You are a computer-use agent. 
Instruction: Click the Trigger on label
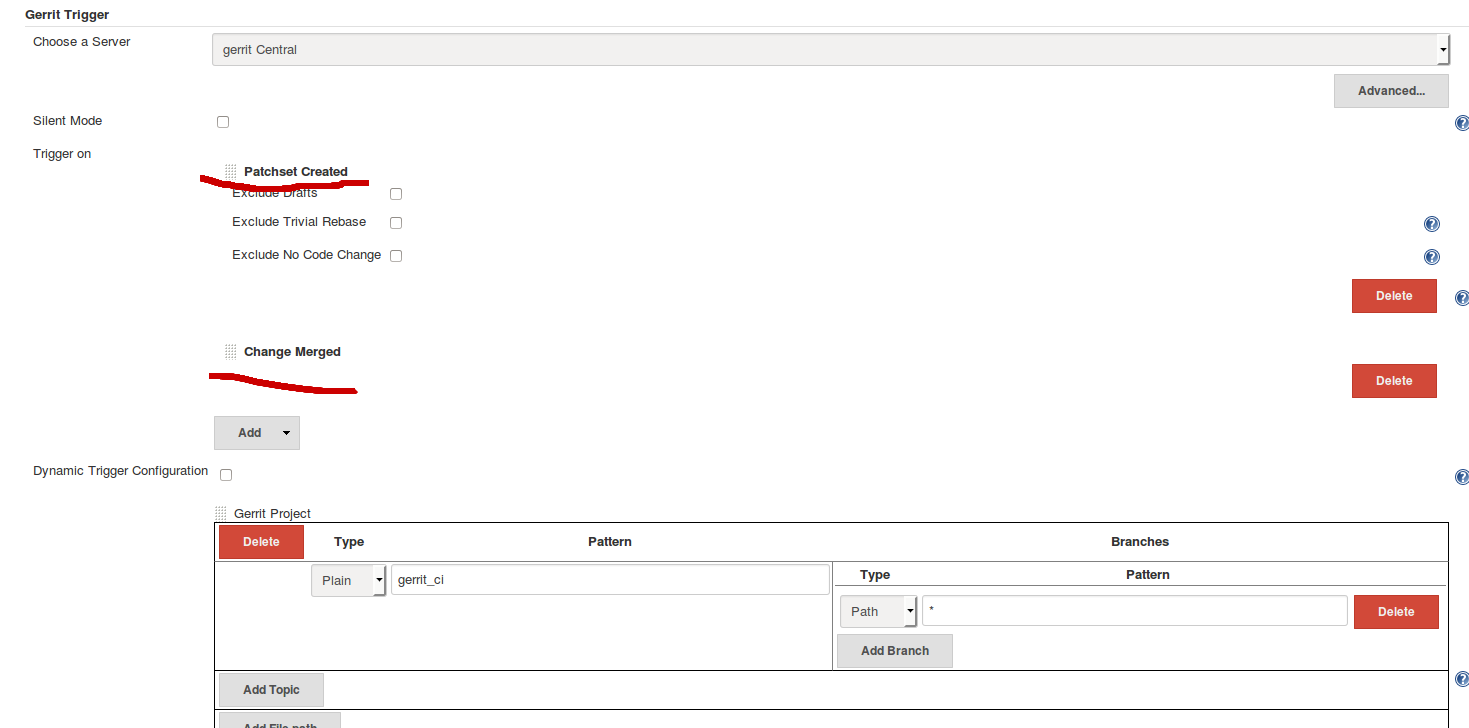(62, 154)
